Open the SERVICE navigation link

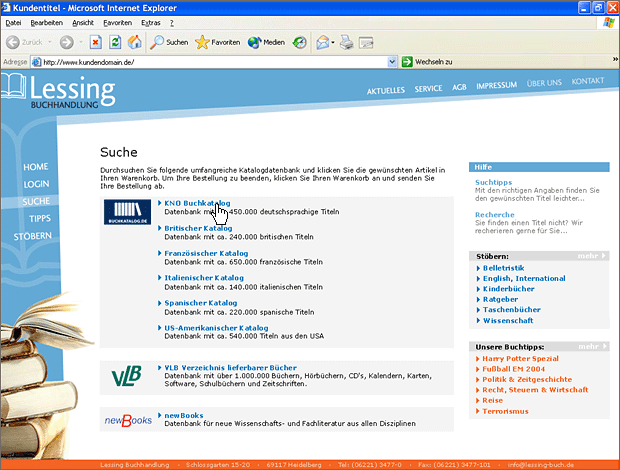click(428, 89)
